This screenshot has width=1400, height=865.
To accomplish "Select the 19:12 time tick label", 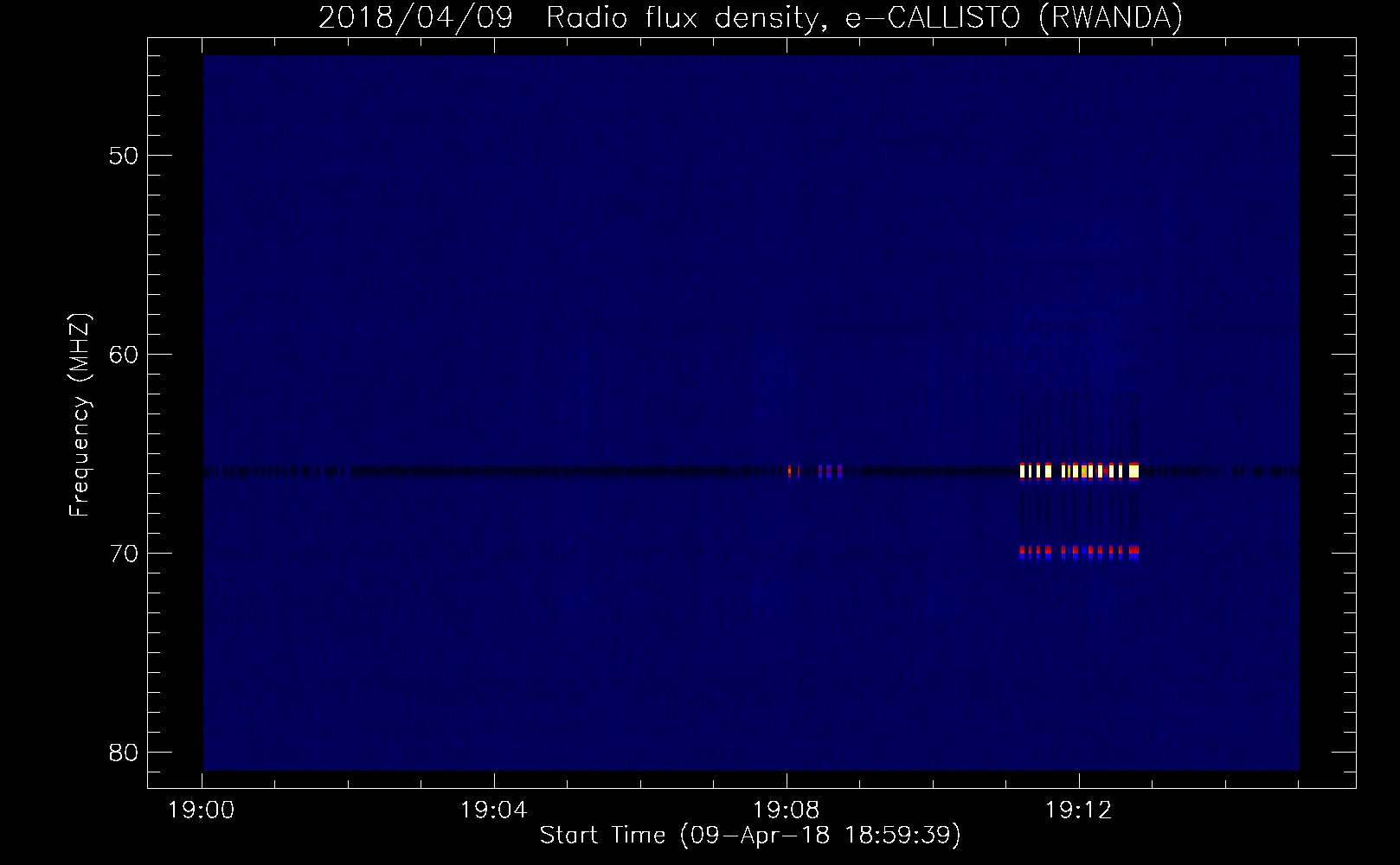I will pos(1079,811).
